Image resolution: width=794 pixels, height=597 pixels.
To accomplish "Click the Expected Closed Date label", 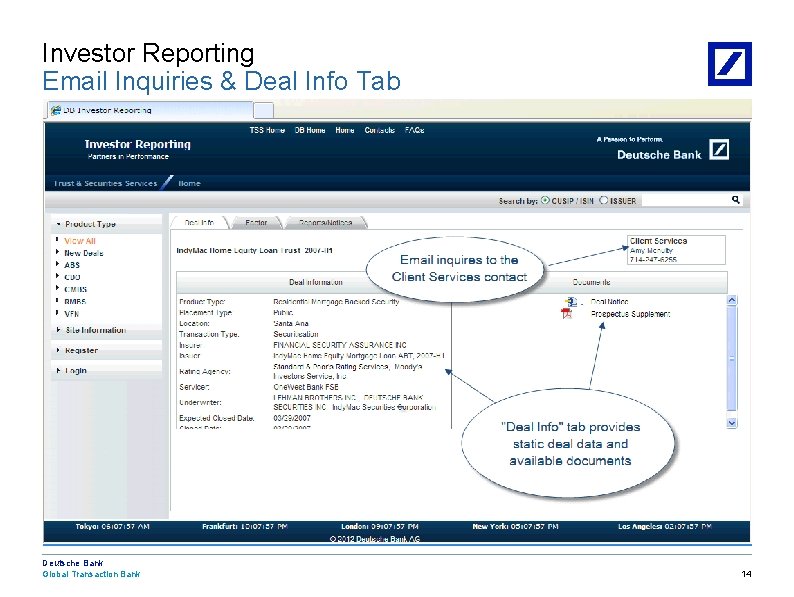I will 217,418.
